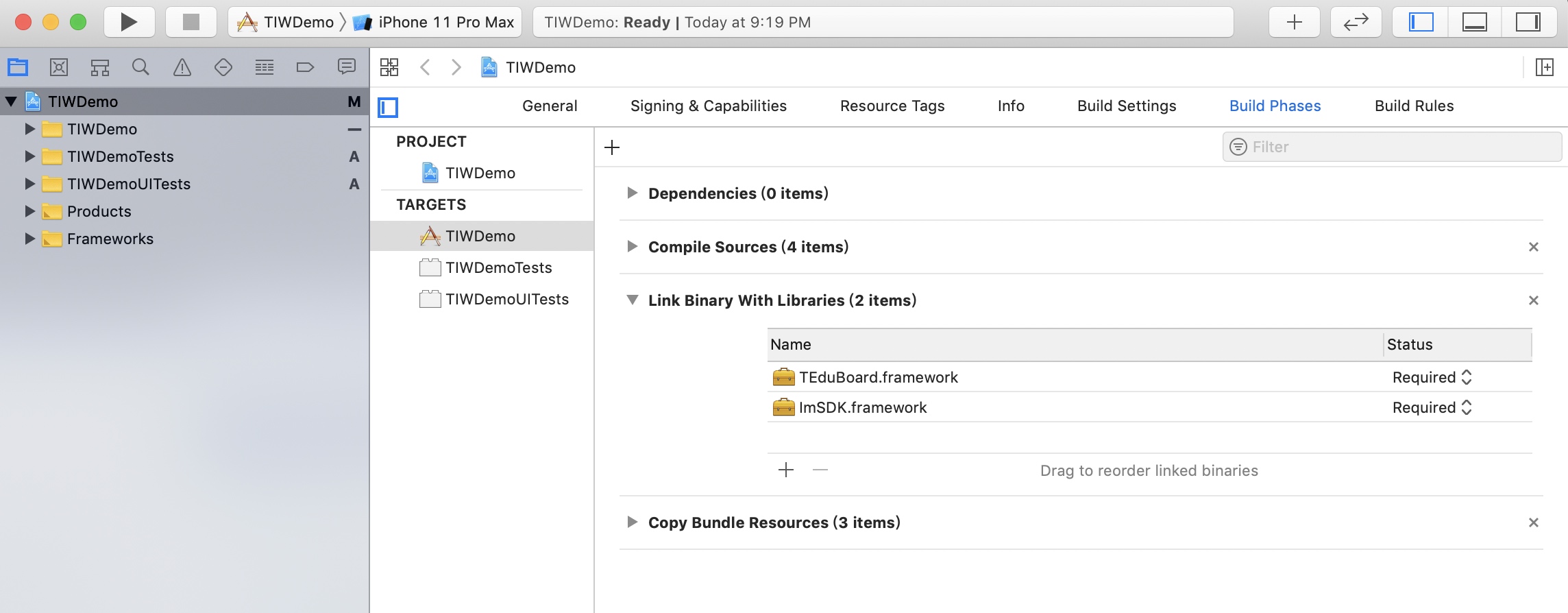Choose iPhone 11 Pro Max destination
The image size is (1568, 613).
coord(433,22)
